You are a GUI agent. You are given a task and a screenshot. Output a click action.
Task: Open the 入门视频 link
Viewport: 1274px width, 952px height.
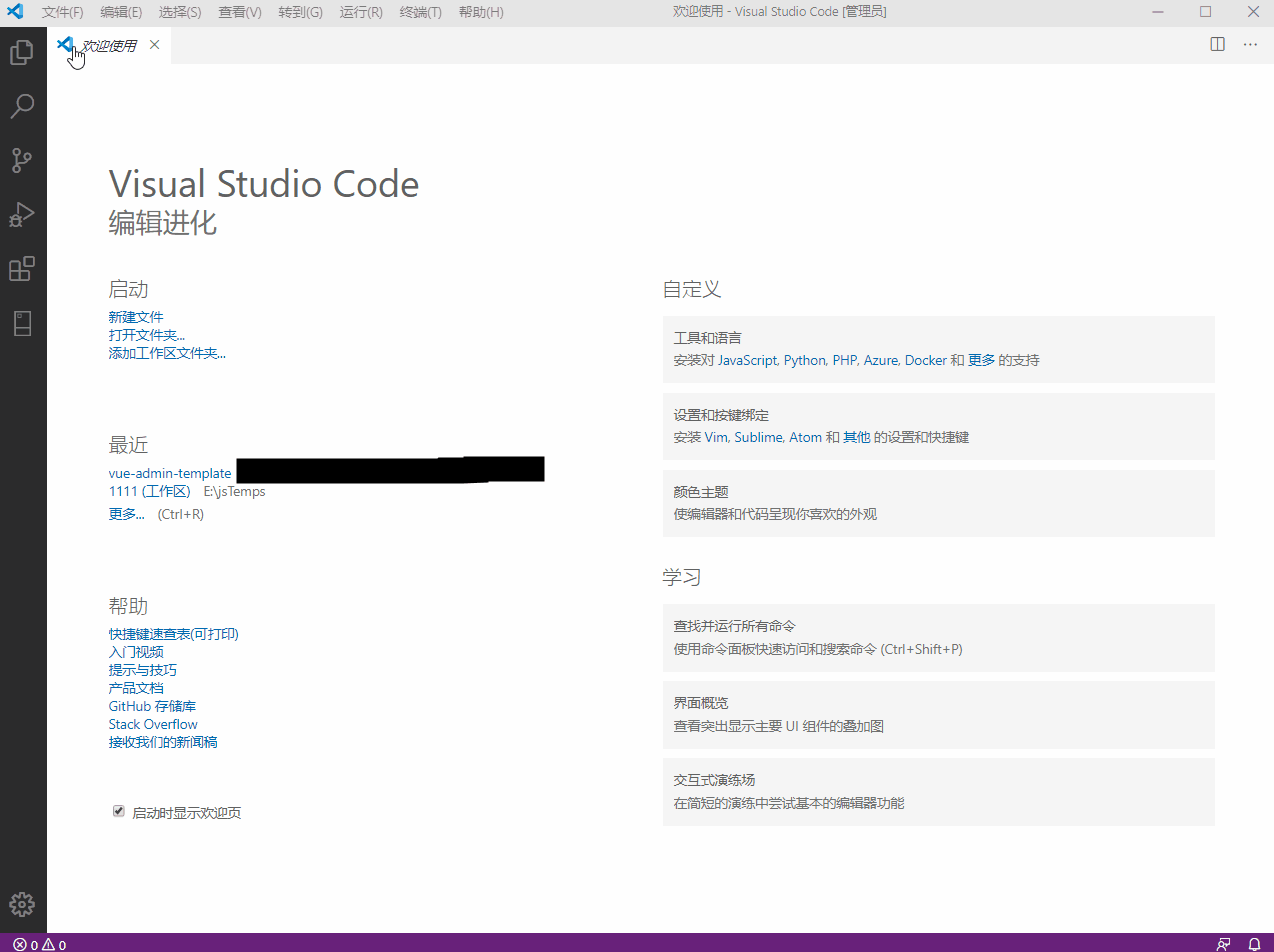click(x=136, y=652)
